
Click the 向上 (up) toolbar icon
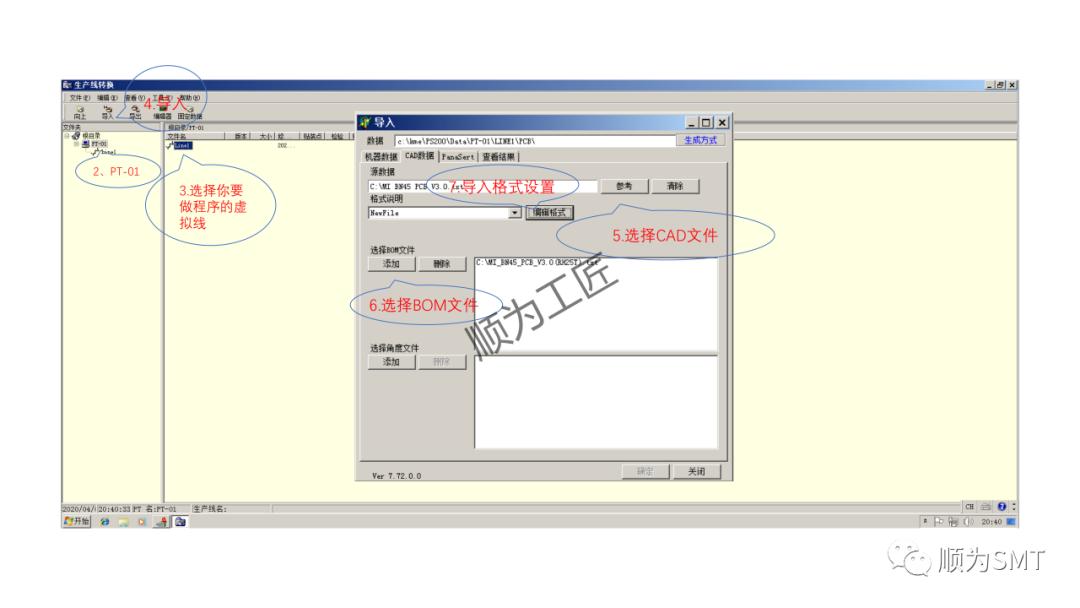(x=80, y=112)
